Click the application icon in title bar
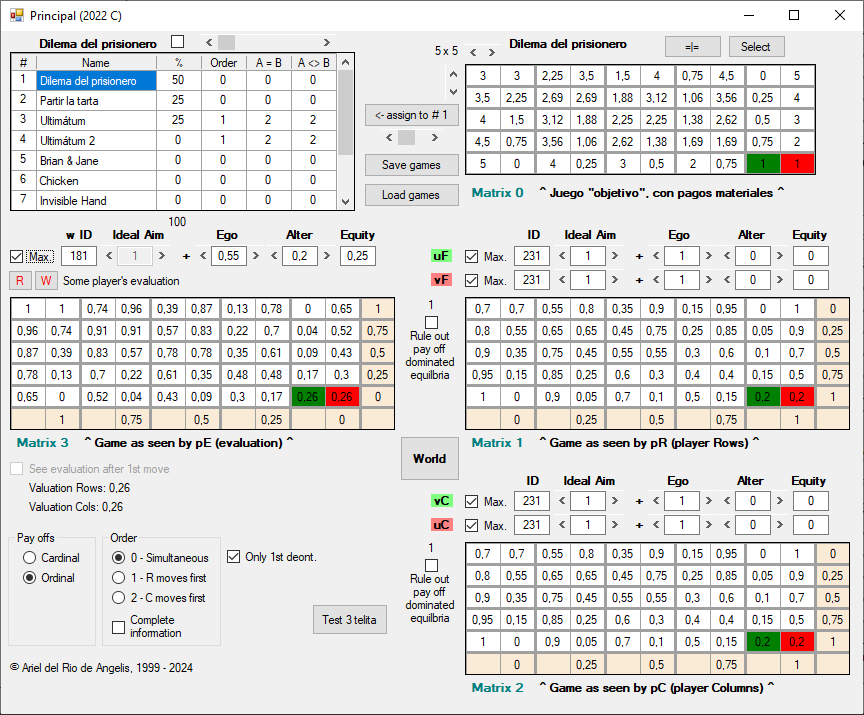The image size is (864, 715). 16,15
